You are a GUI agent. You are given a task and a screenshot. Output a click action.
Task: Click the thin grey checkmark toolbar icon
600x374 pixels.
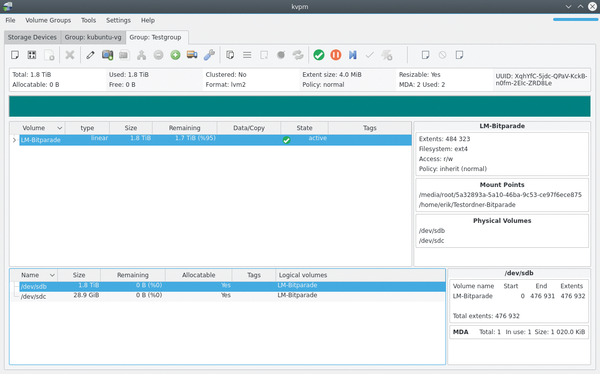point(369,55)
